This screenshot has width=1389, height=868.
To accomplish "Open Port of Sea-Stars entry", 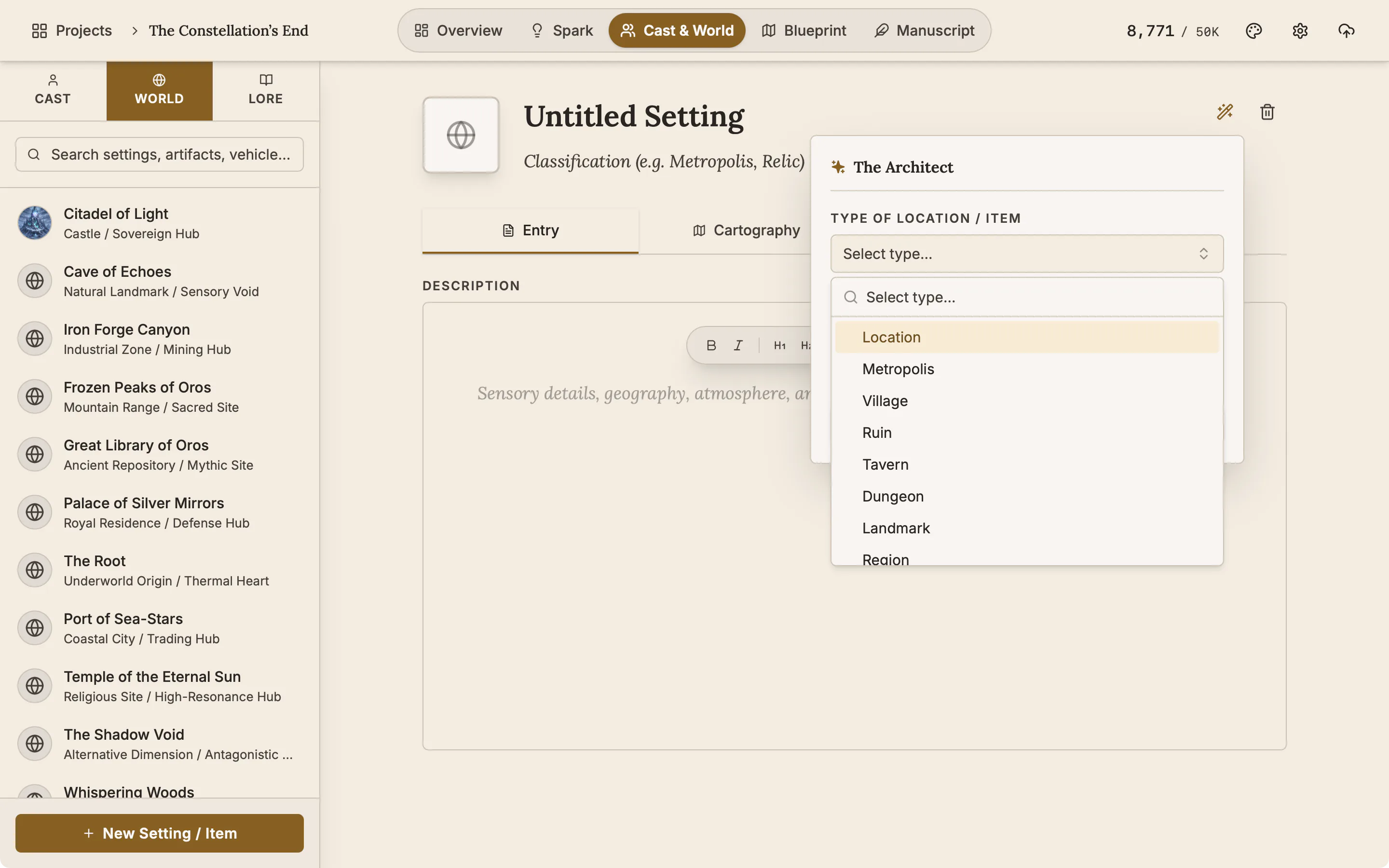I will 160,628.
